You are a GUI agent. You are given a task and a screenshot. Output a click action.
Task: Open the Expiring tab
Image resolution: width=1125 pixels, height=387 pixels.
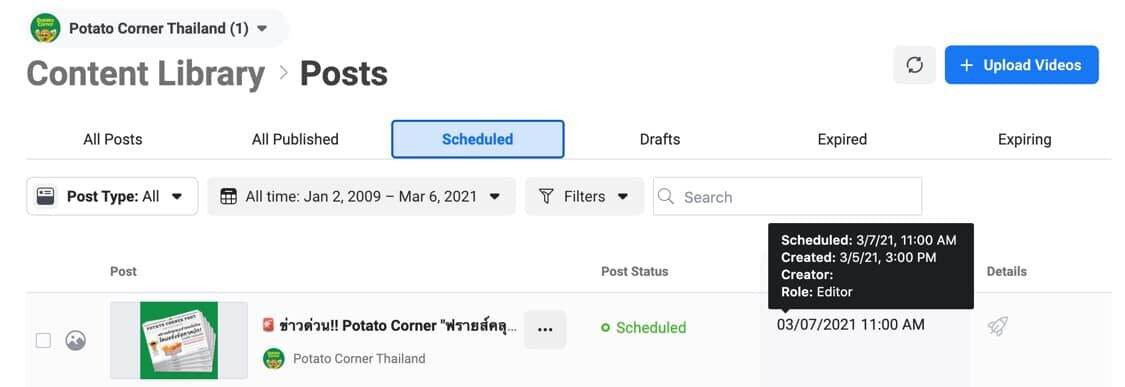coord(1025,139)
